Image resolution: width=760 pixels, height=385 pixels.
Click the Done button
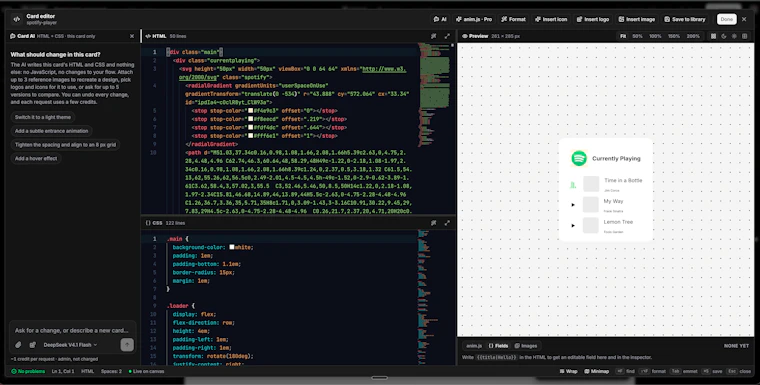pyautogui.click(x=727, y=19)
